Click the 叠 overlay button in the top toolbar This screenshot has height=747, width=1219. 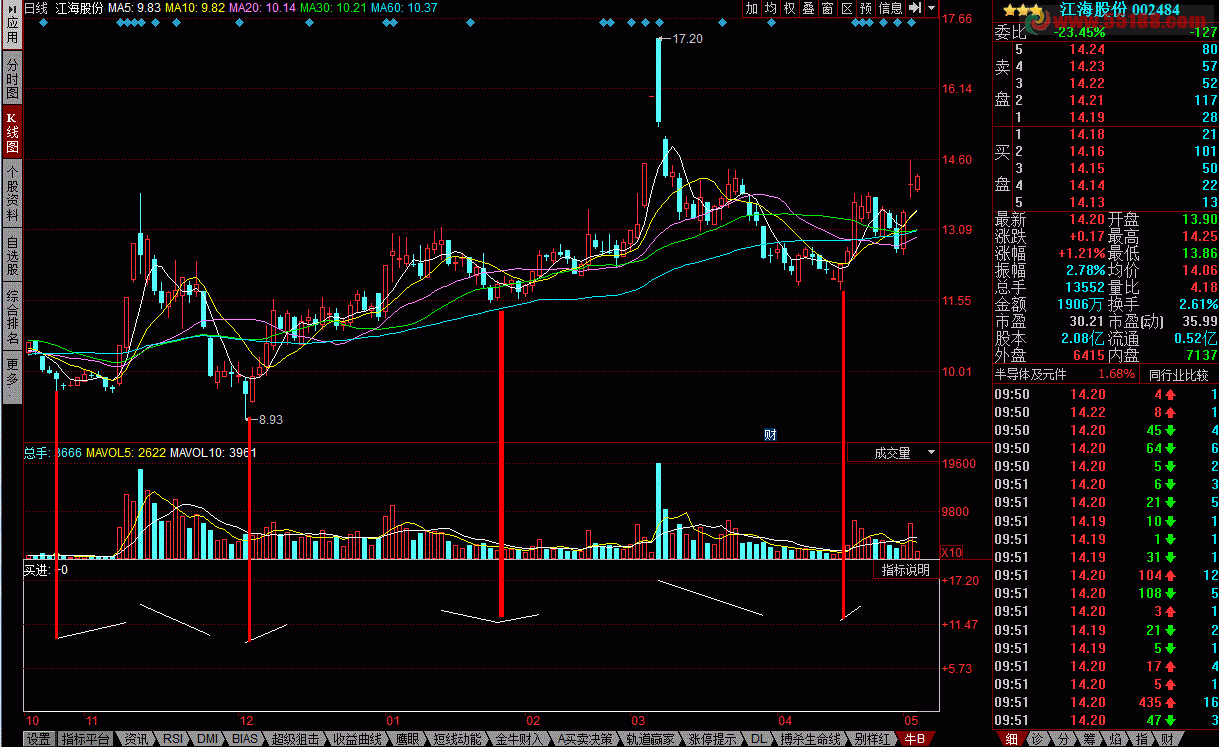(809, 8)
